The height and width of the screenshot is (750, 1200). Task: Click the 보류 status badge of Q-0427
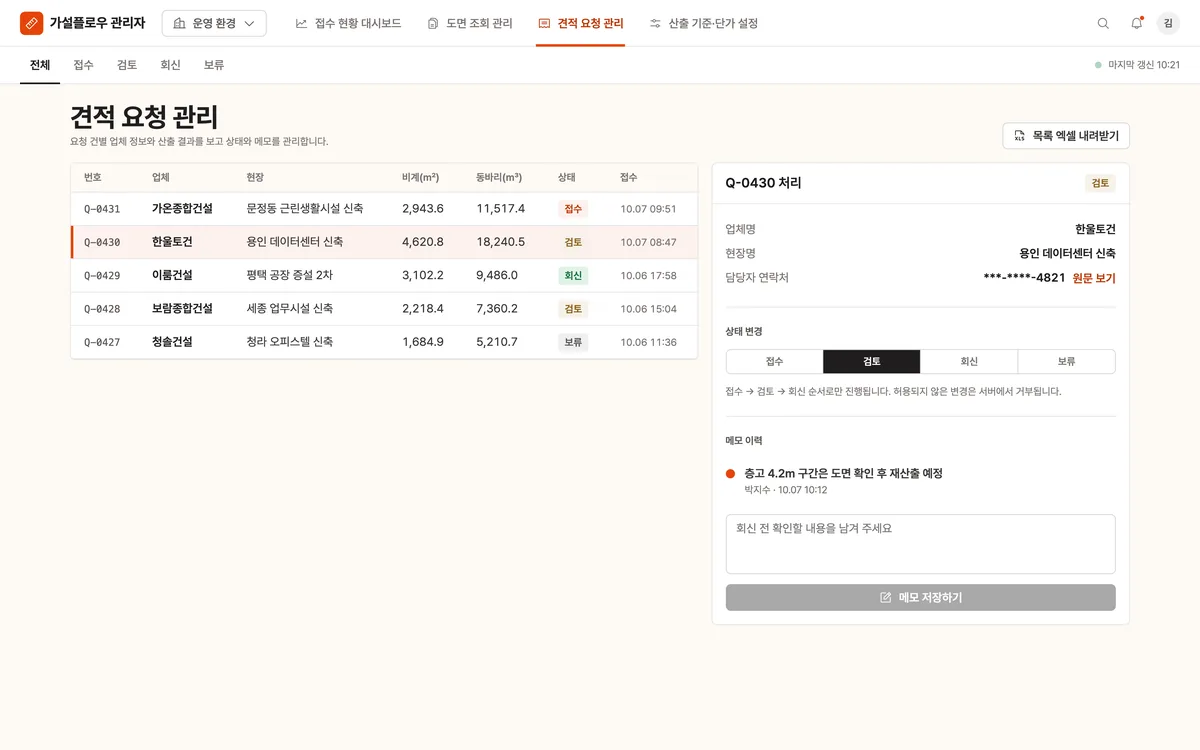(x=573, y=341)
